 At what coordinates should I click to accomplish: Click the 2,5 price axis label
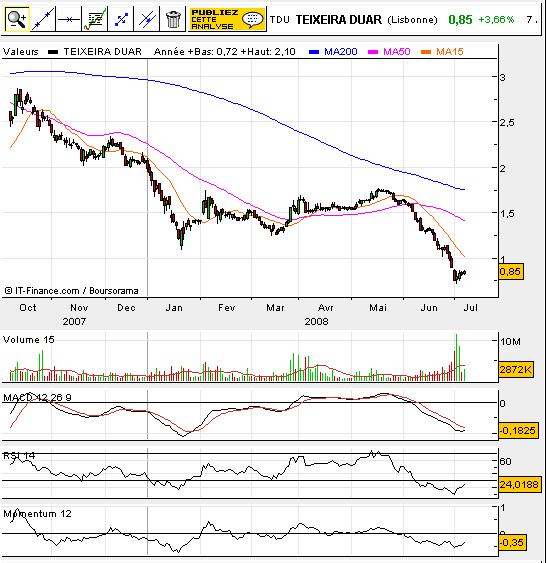tap(507, 122)
